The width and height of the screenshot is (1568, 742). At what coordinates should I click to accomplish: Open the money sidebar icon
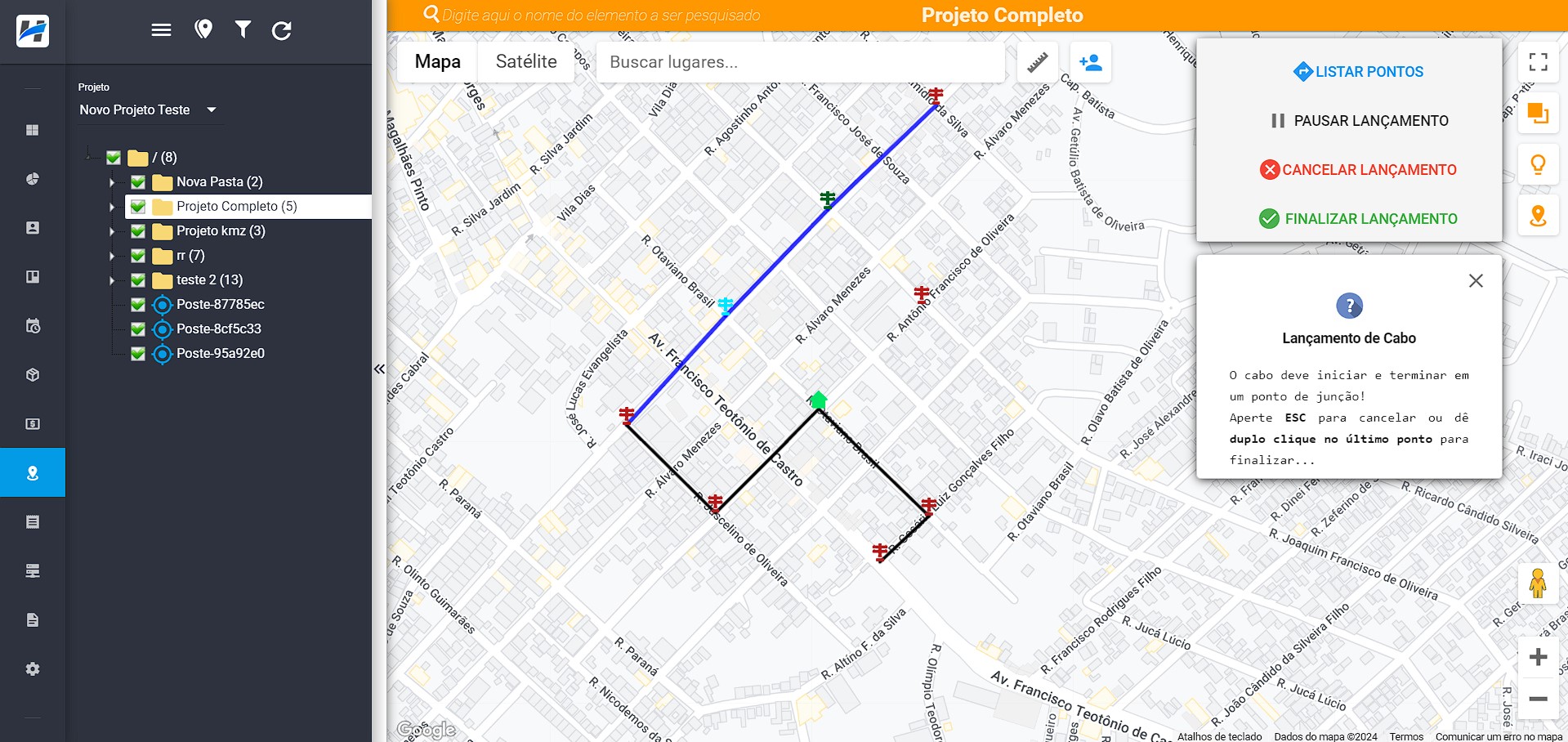coord(33,424)
